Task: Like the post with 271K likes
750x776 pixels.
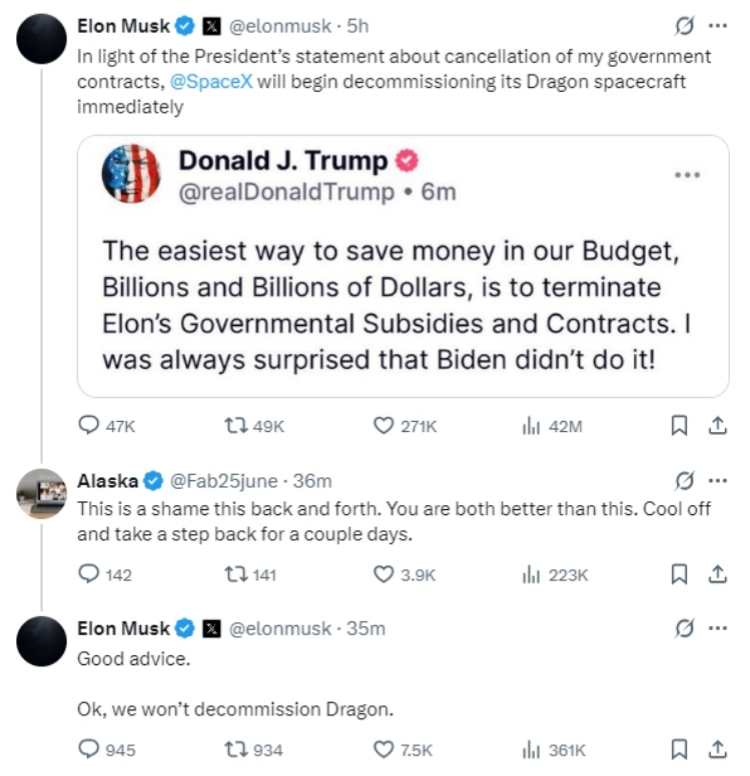Action: [383, 426]
